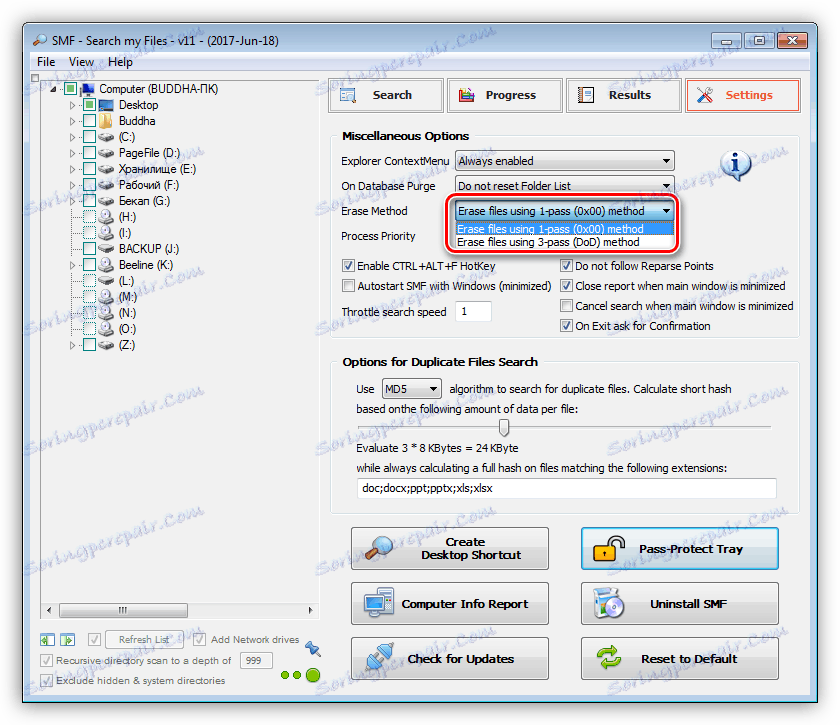Viewport: 840px width, 725px height.
Task: Switch to the Search tab
Action: coord(386,95)
